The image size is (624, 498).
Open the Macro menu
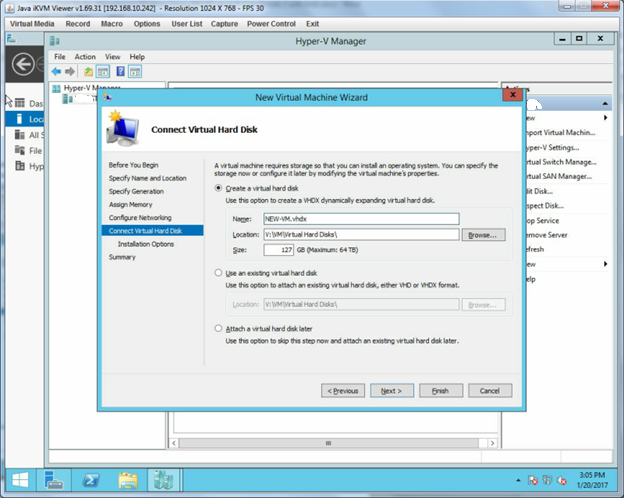point(112,24)
